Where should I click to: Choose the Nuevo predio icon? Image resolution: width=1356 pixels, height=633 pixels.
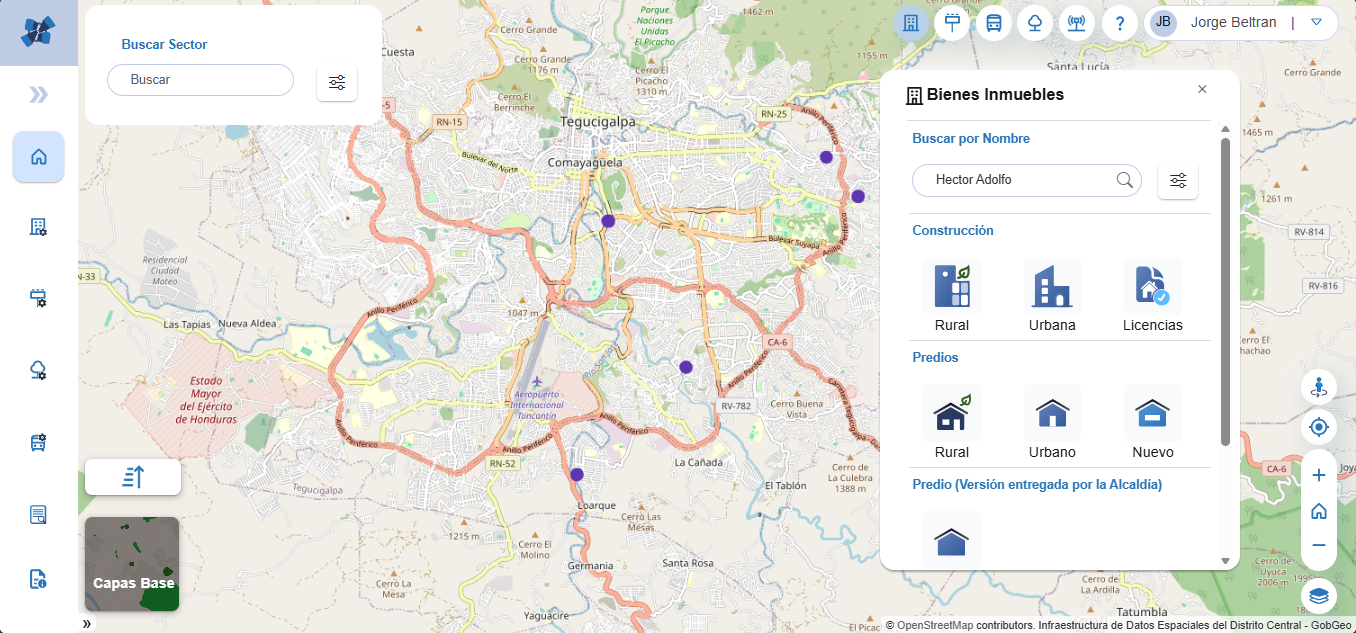tap(1152, 414)
